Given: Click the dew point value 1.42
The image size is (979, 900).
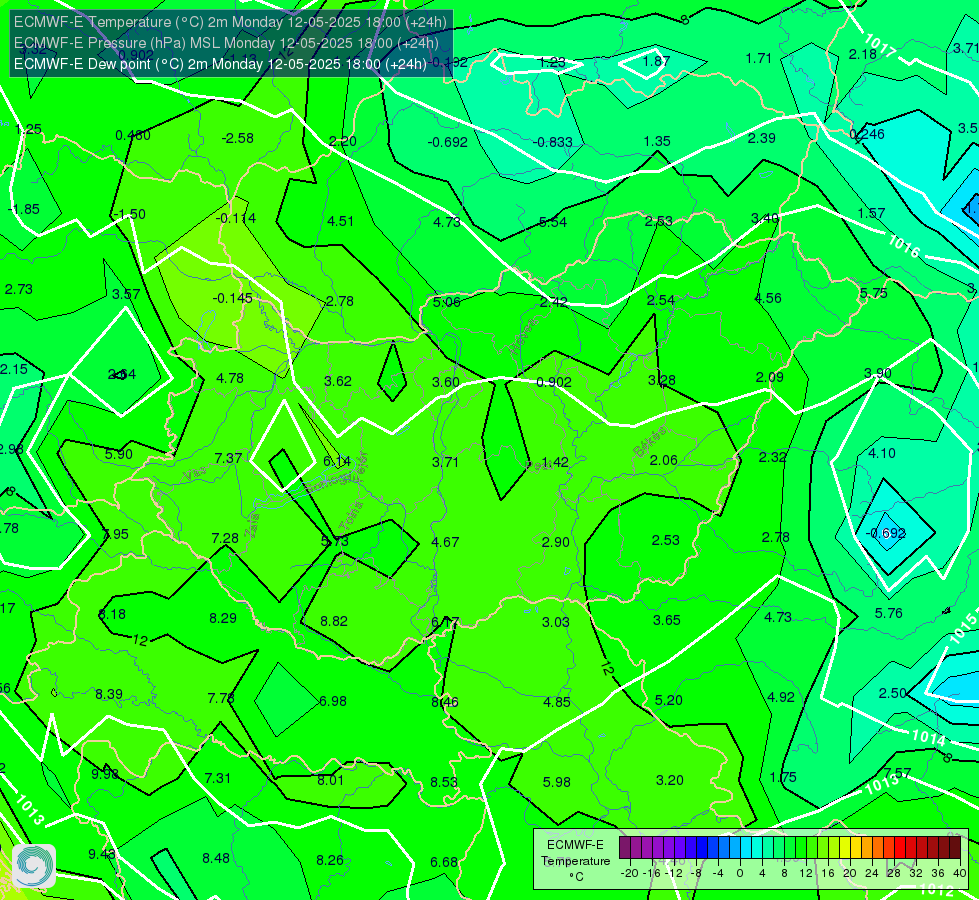Looking at the screenshot, I should tap(555, 462).
